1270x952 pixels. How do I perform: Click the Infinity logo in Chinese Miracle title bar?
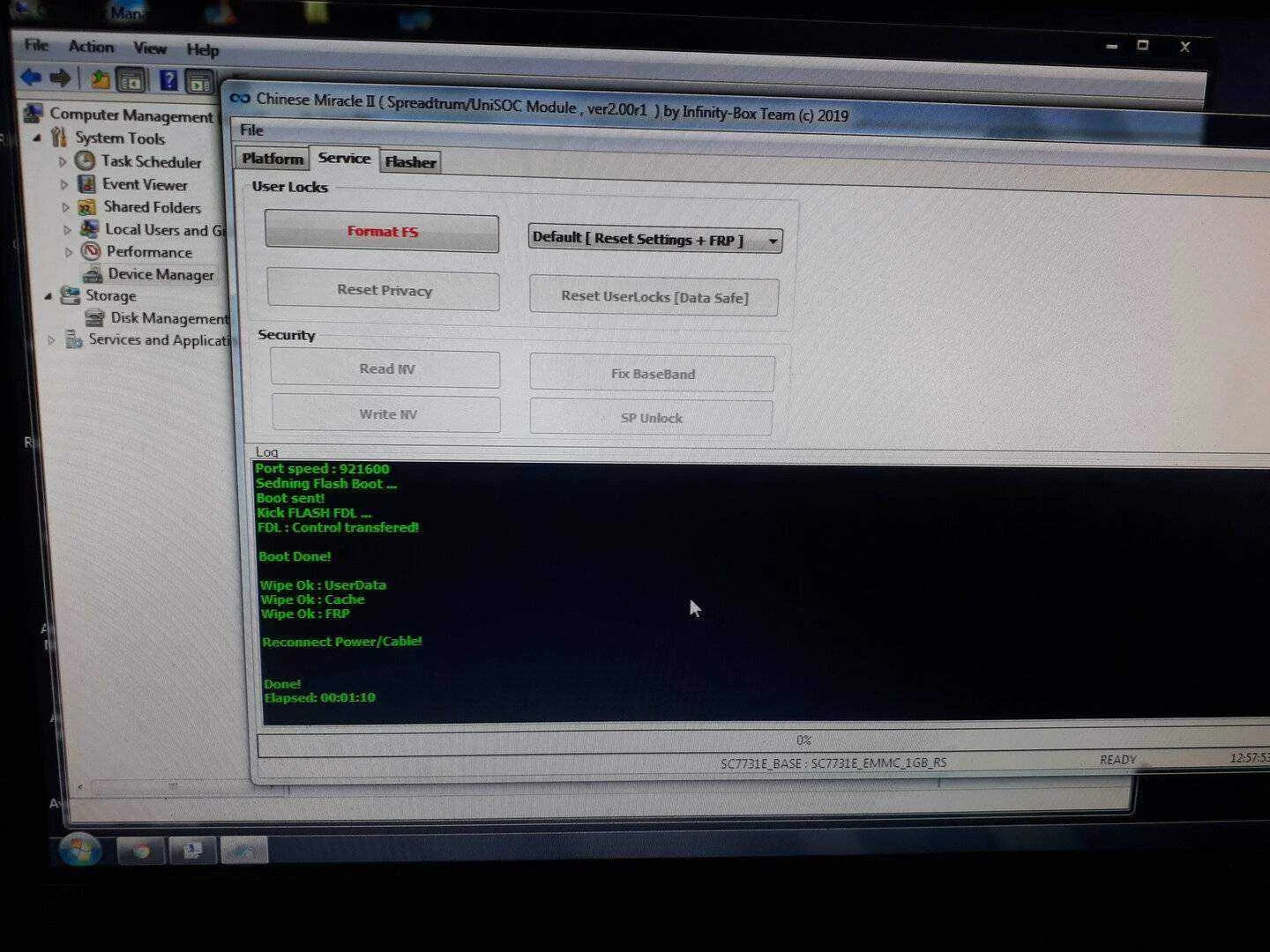240,98
